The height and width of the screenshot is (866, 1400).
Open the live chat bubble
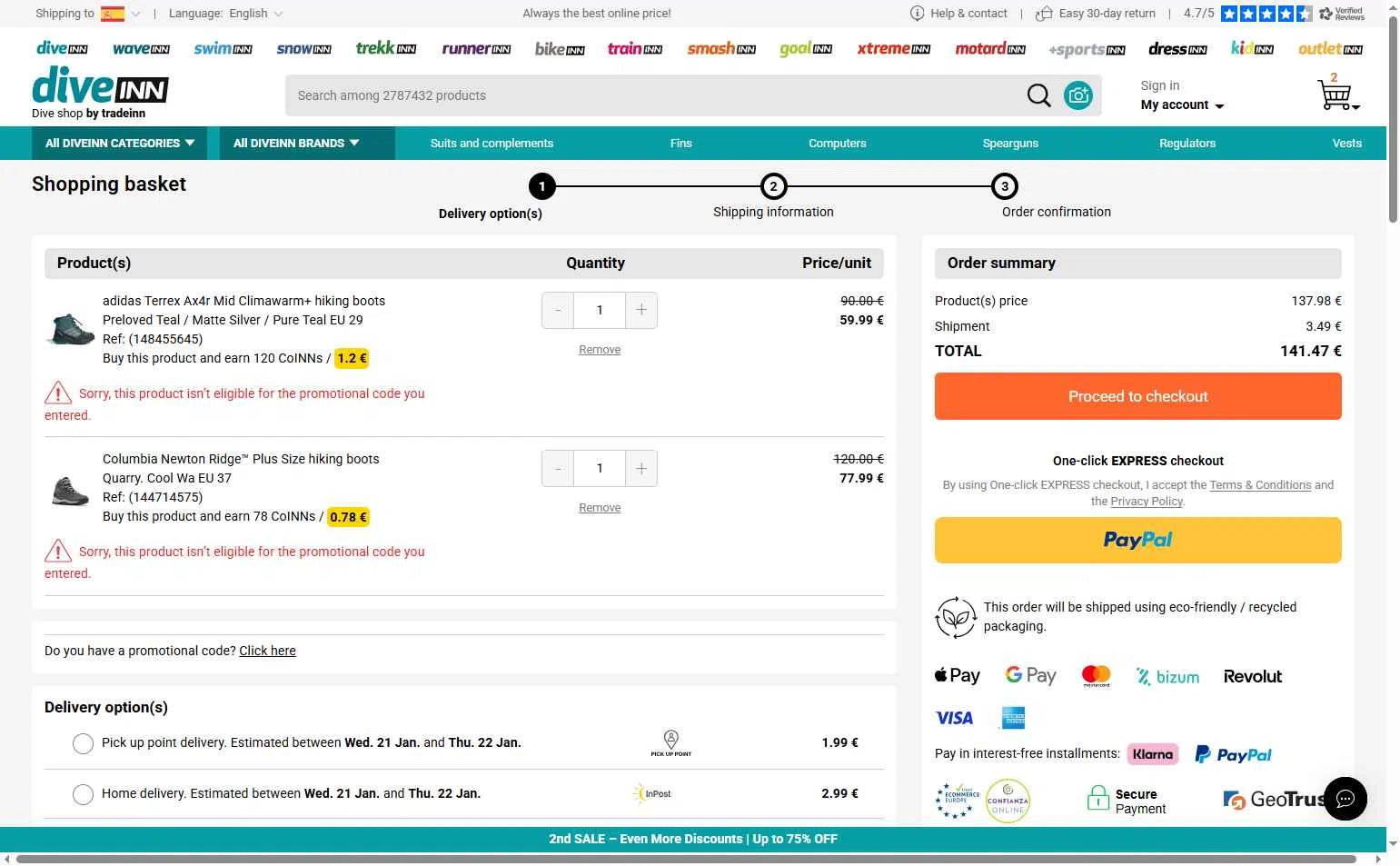pos(1345,799)
